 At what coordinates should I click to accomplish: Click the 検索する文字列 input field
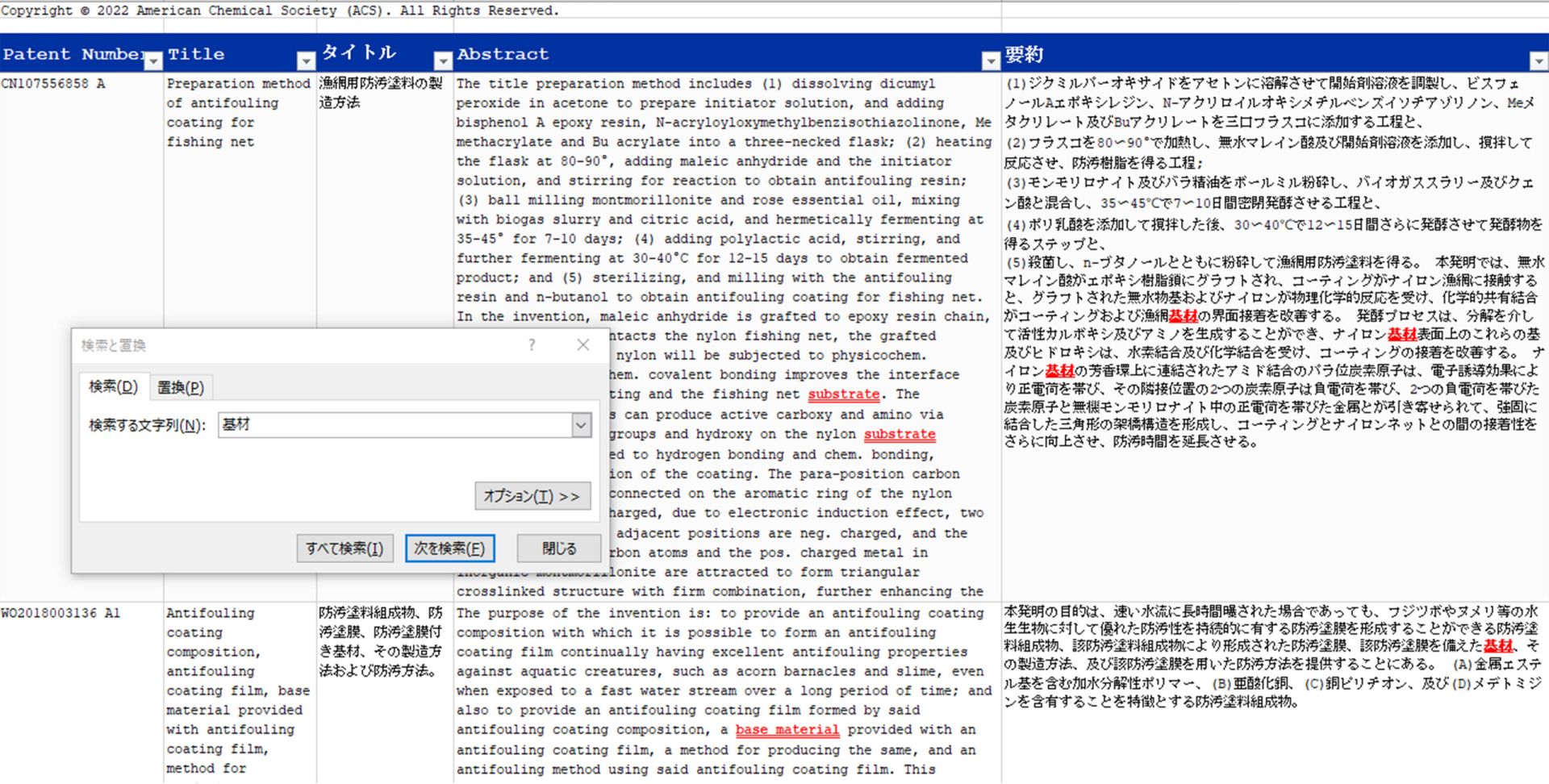(x=395, y=425)
